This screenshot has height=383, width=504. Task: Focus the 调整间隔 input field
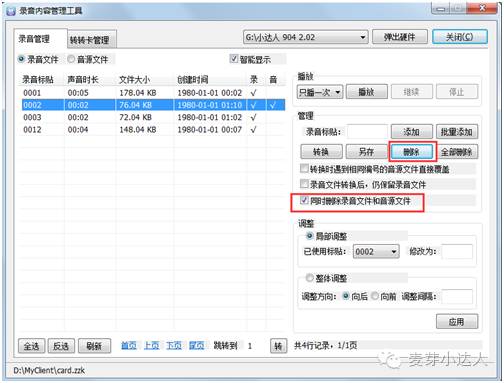[457, 296]
